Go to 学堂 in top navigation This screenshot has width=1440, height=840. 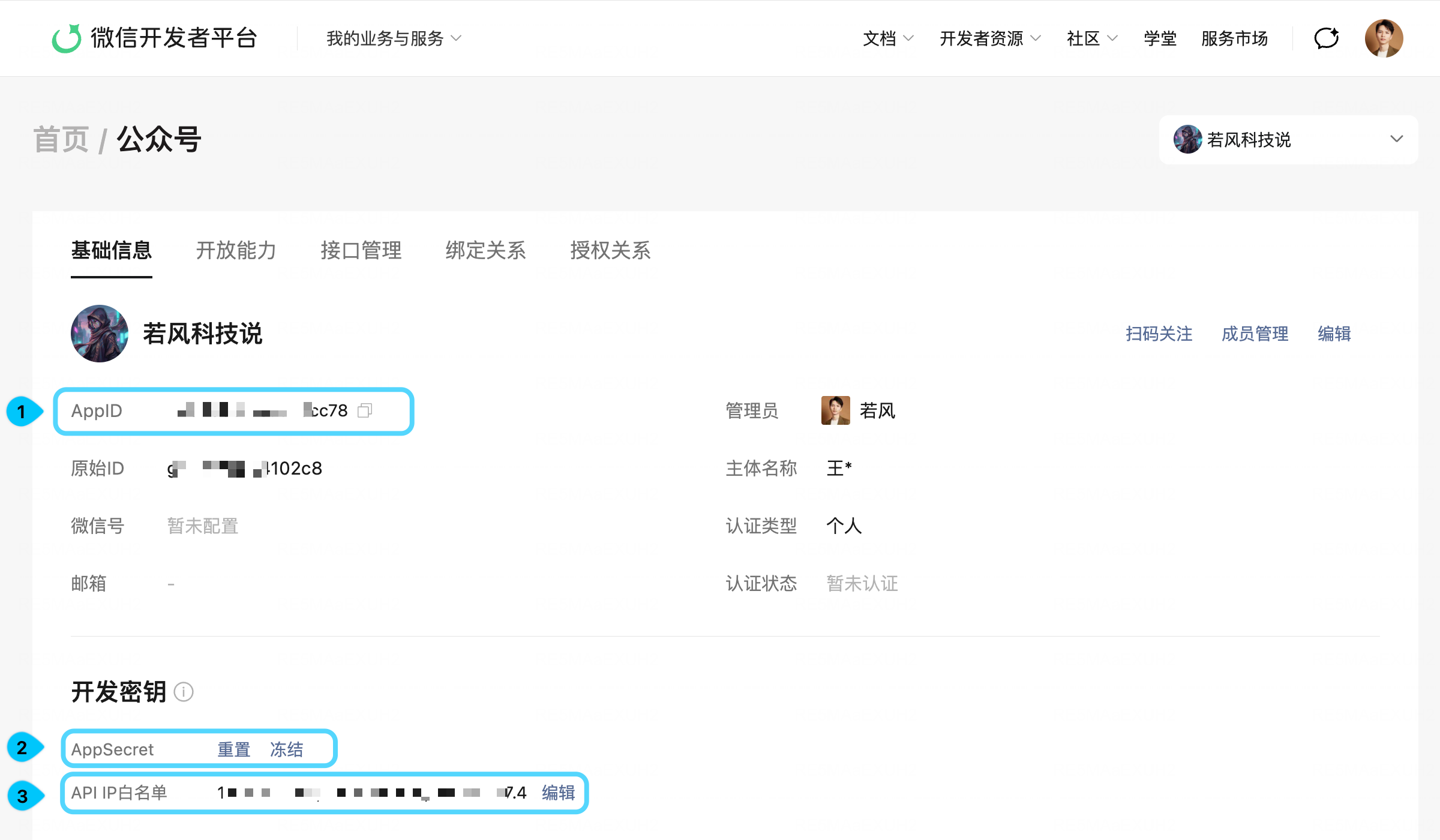[1160, 38]
